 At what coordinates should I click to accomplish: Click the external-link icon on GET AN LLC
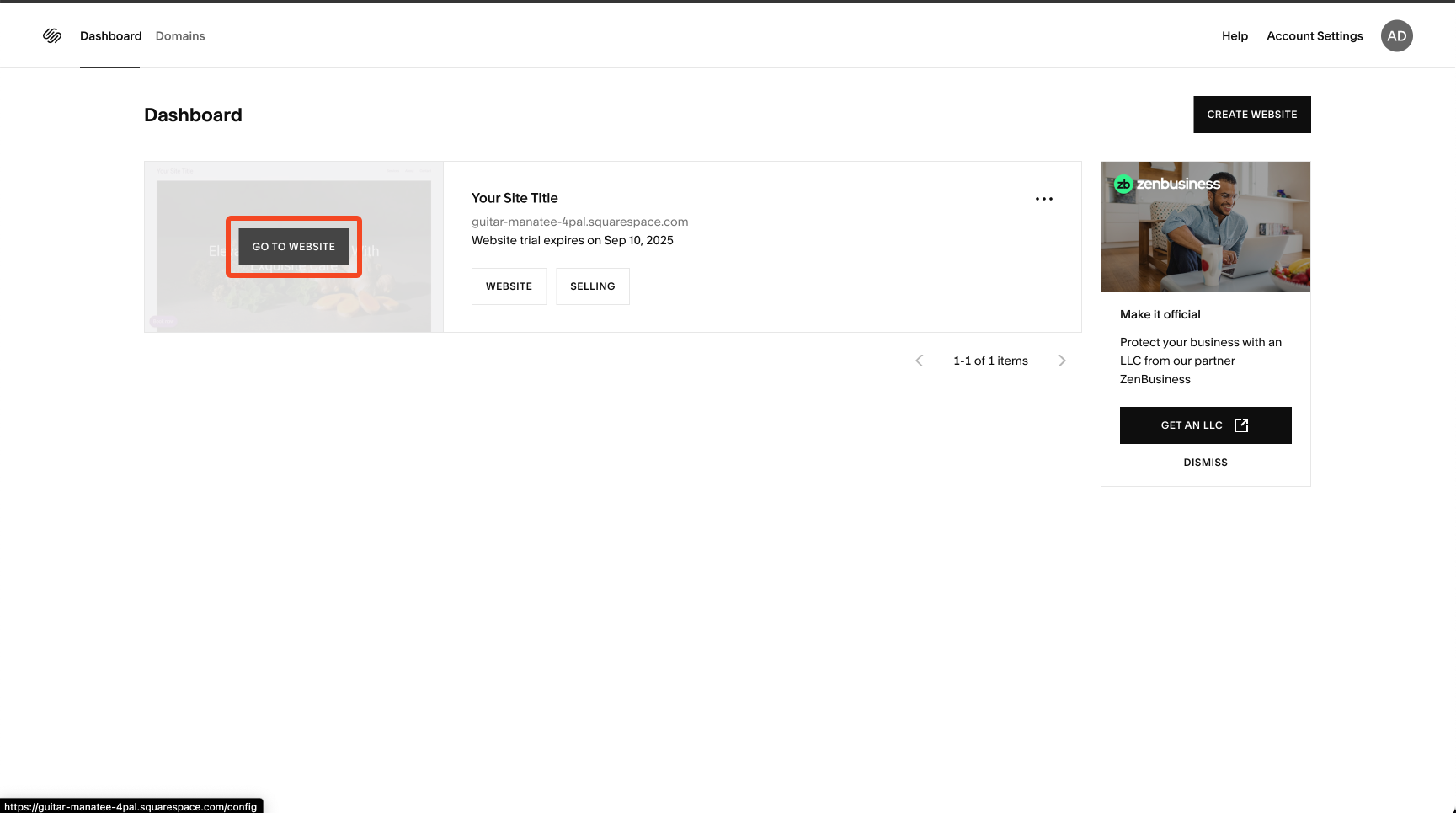[x=1240, y=425]
